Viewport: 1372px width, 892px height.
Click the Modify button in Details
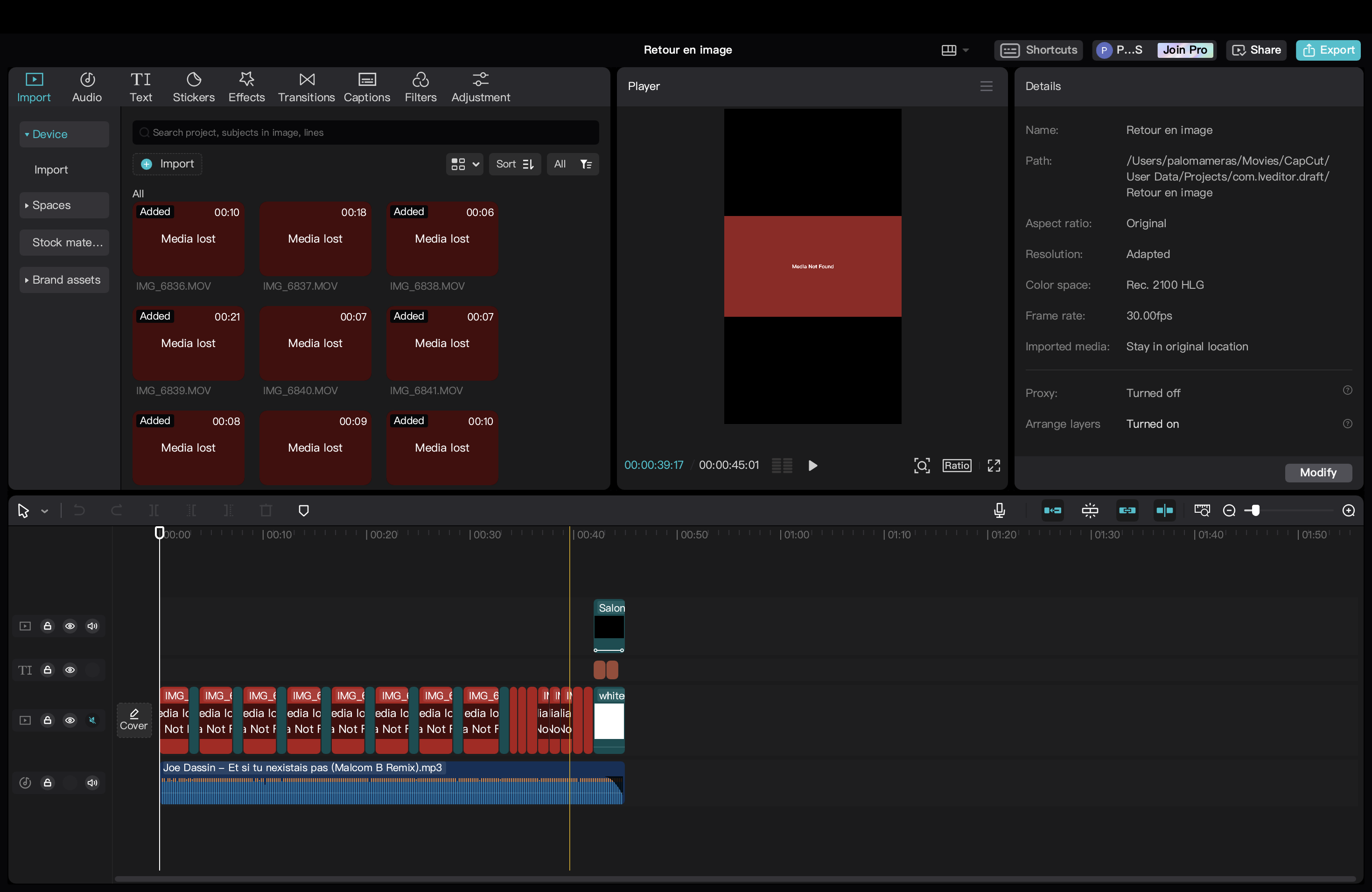click(1318, 473)
